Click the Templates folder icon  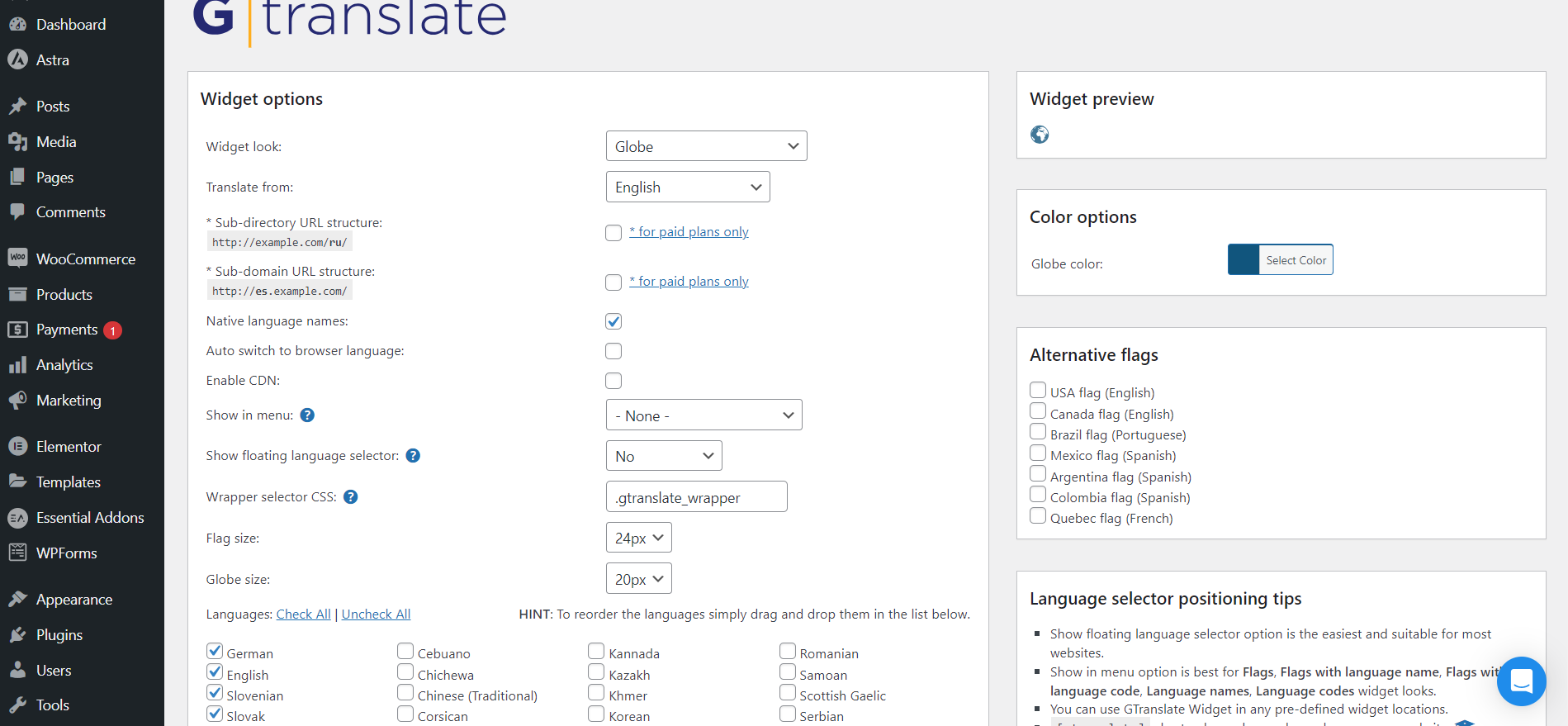pos(17,482)
